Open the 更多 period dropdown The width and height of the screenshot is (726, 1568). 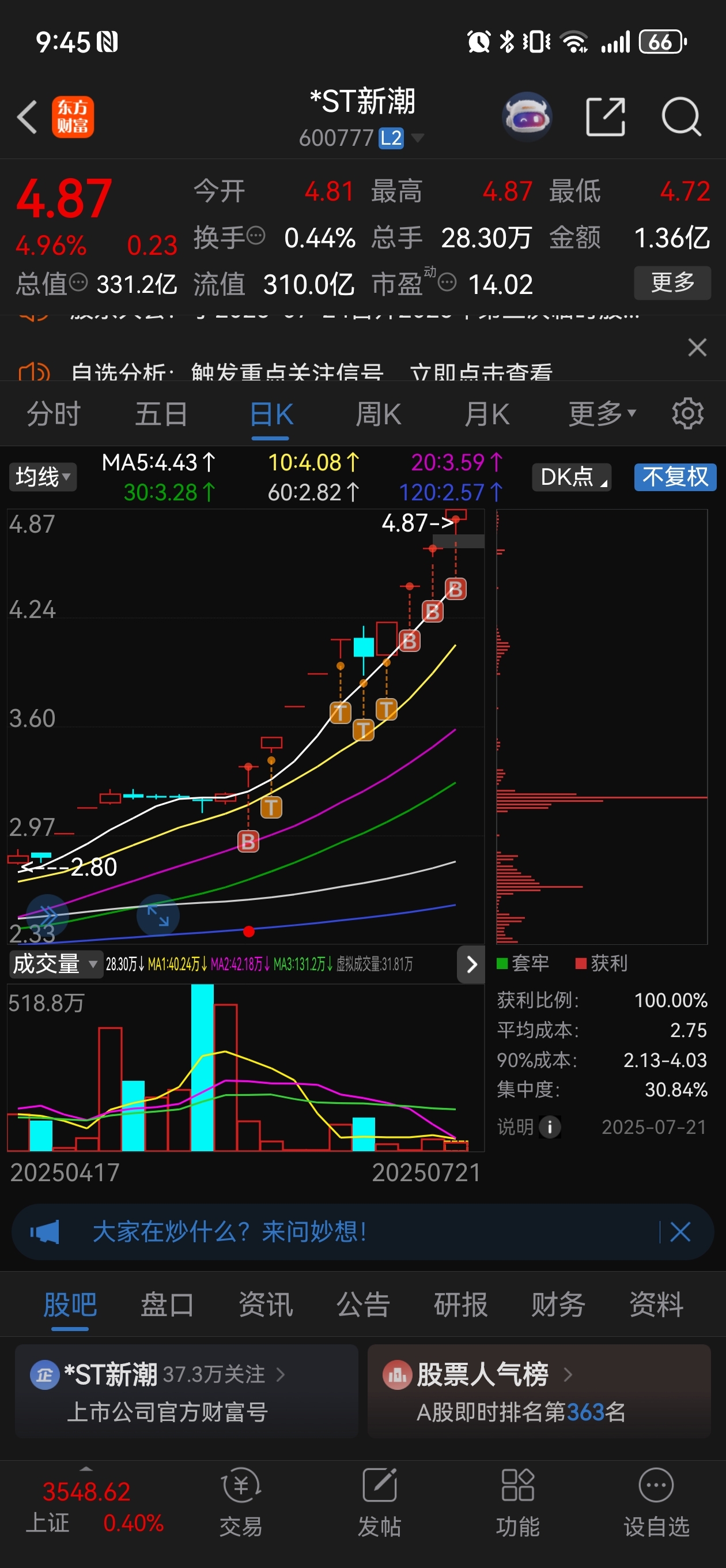point(603,414)
